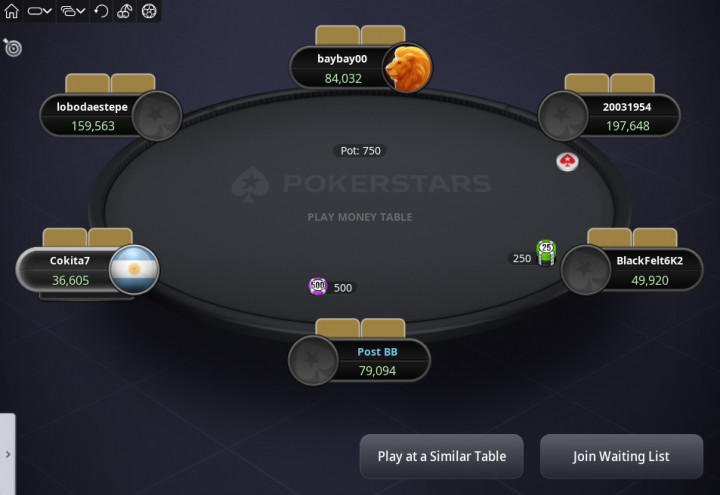Click Cokita7's Argentina flag avatar
This screenshot has width=720, height=495.
134,270
